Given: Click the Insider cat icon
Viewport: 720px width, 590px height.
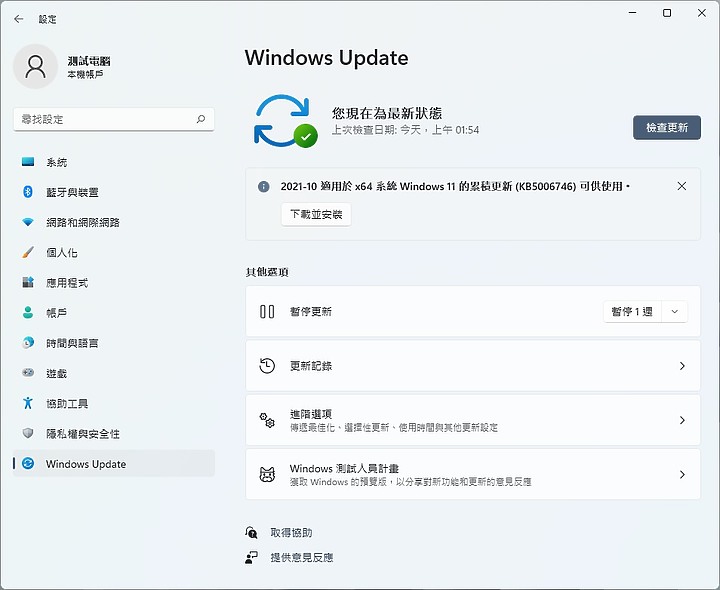Looking at the screenshot, I should [267, 474].
